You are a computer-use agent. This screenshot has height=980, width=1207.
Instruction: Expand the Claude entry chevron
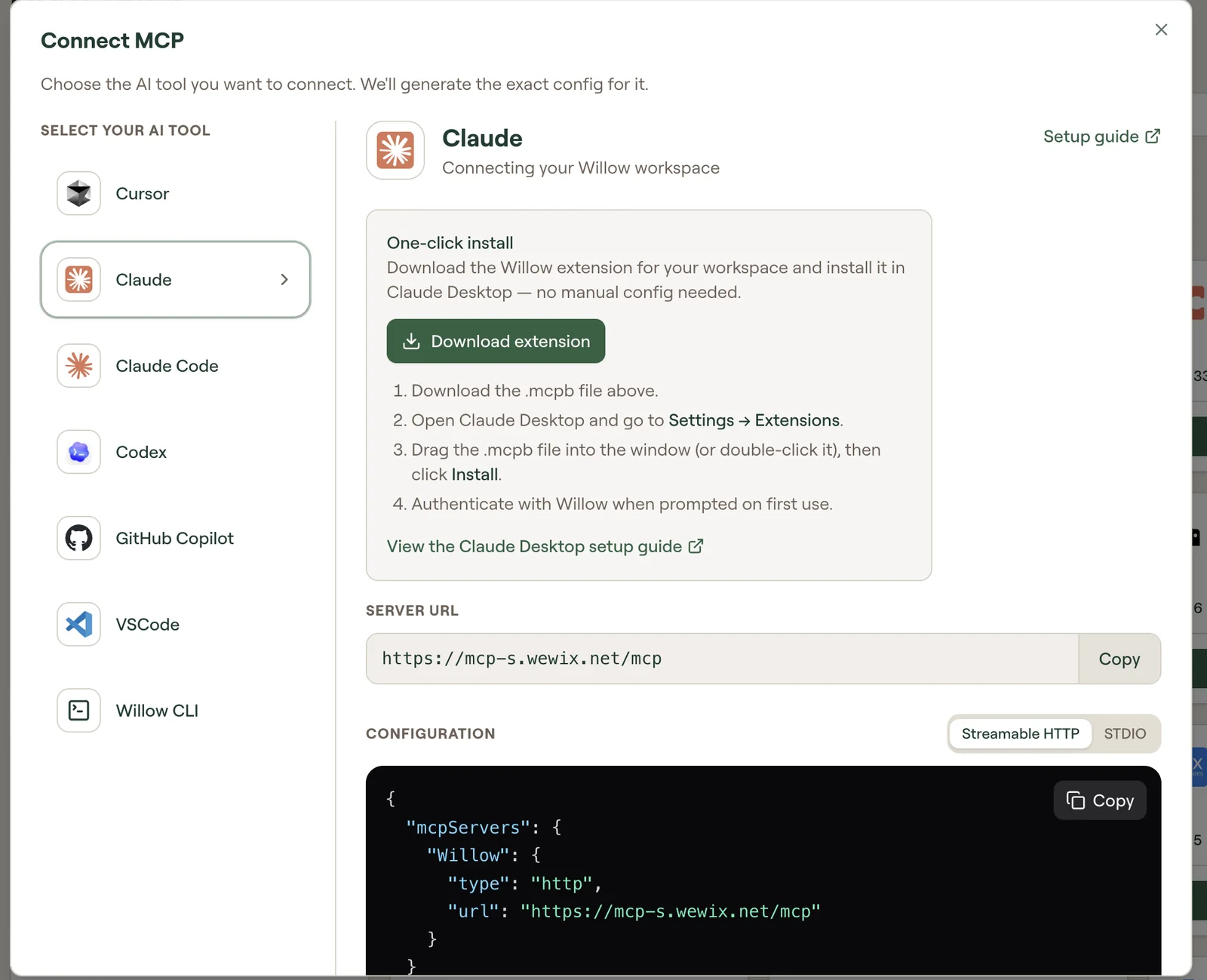point(284,280)
